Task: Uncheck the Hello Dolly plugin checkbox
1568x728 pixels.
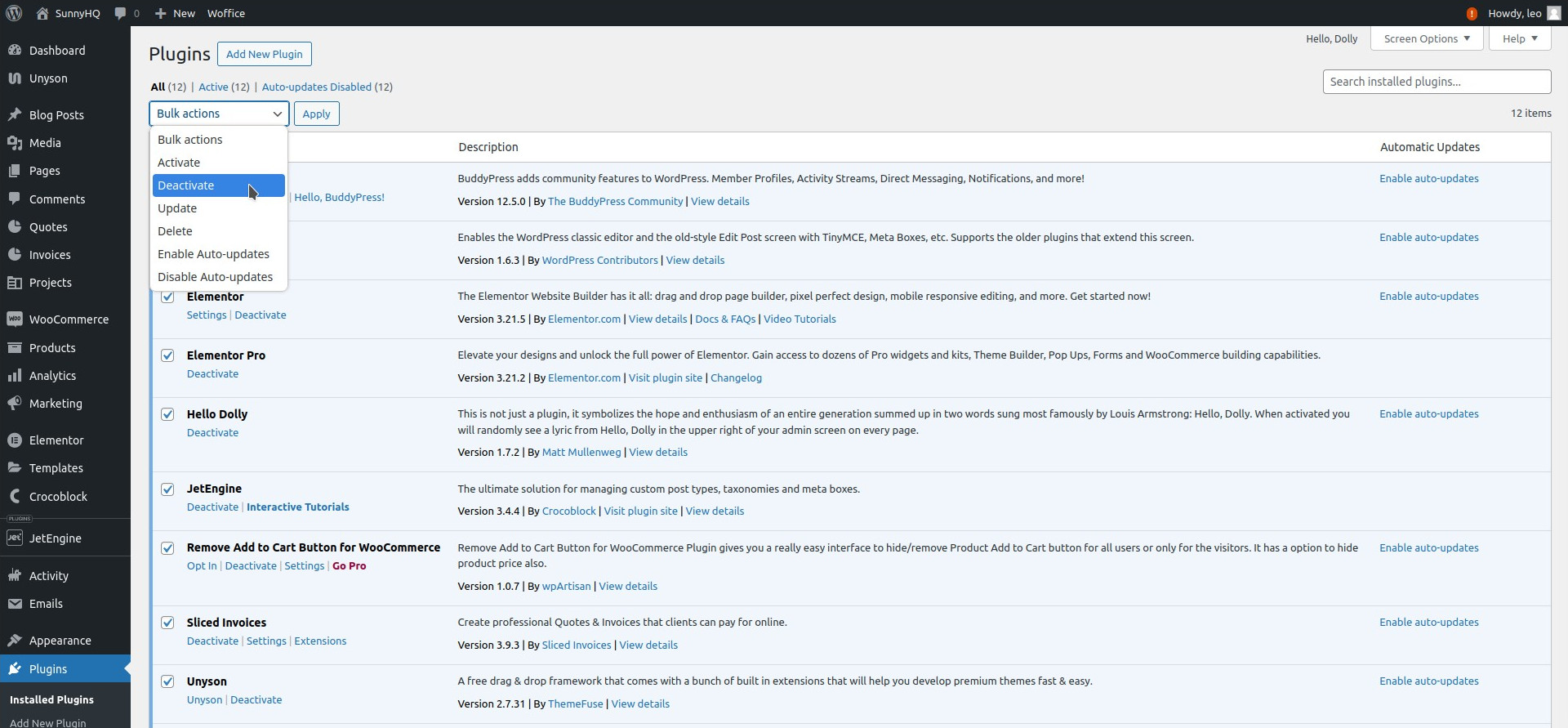Action: click(167, 414)
